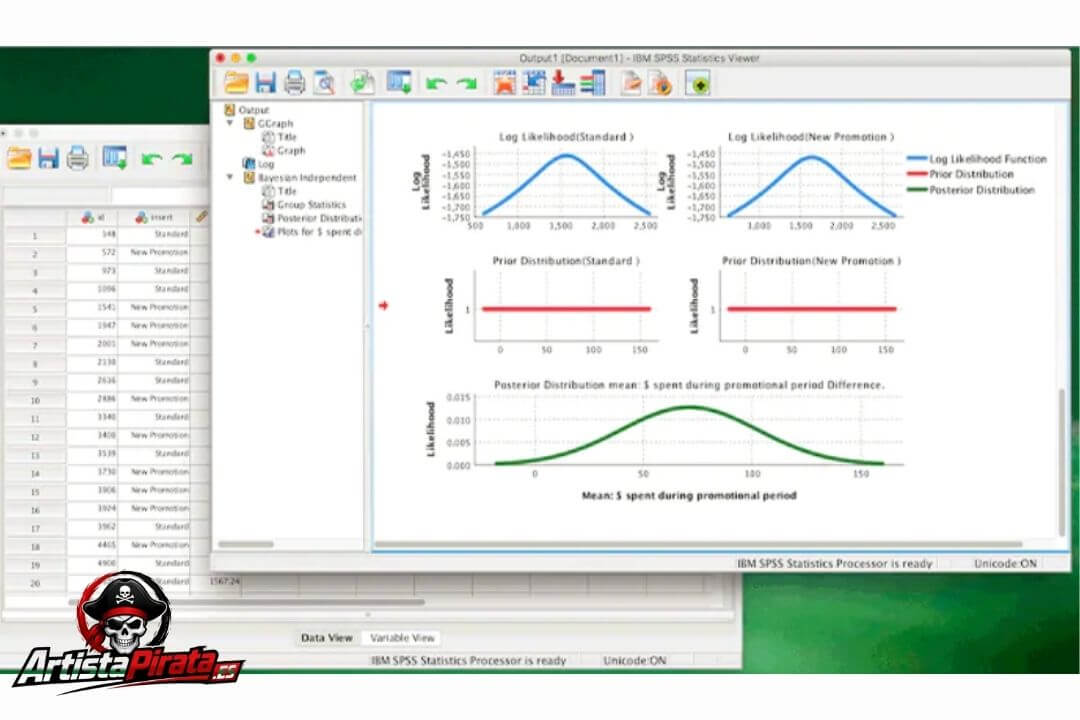The height and width of the screenshot is (720, 1080).
Task: Click Viewer status Processor is ready
Action: [x=835, y=563]
